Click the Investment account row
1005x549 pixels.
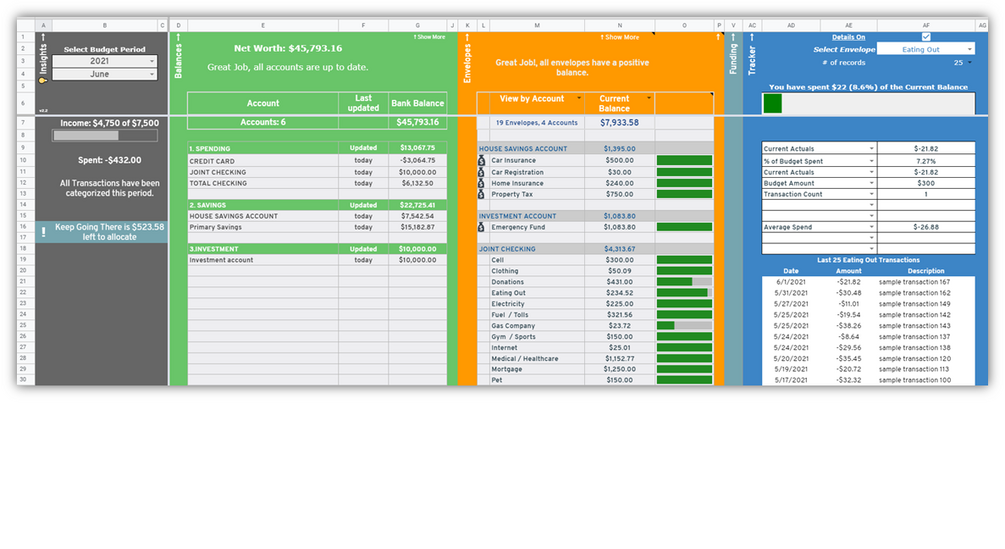pos(317,260)
